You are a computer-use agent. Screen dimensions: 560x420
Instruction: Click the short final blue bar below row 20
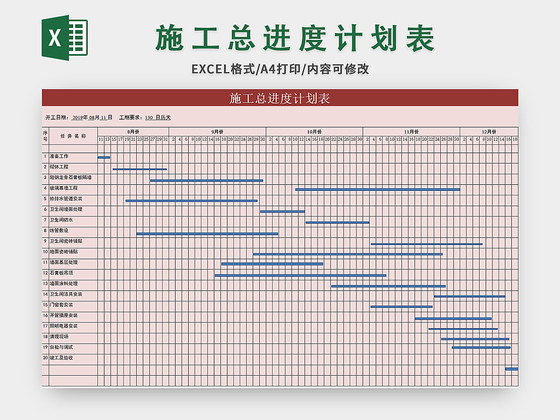(511, 369)
